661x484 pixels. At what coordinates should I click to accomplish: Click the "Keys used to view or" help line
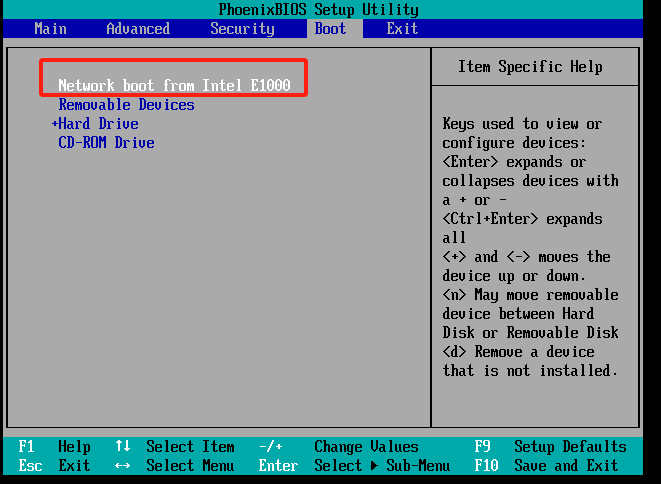click(x=522, y=124)
